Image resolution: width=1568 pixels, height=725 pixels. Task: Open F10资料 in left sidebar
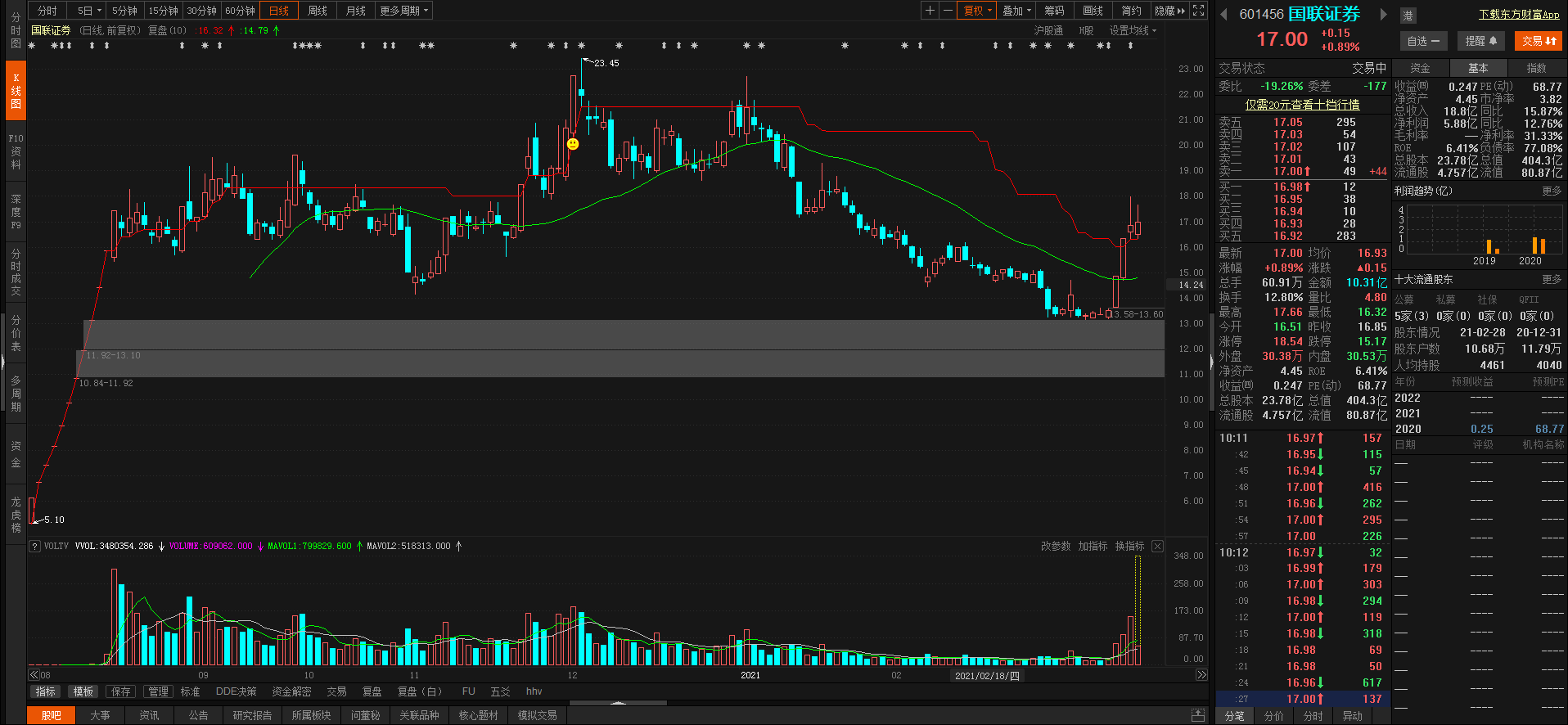[x=16, y=151]
